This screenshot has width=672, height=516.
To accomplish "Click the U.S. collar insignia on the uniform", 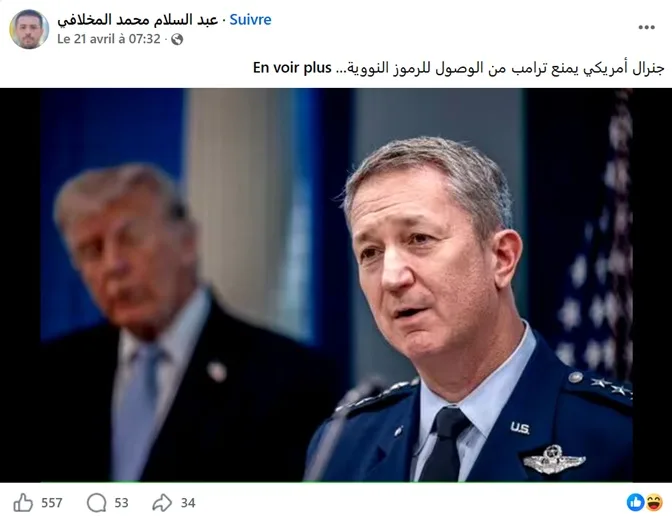I will coord(520,428).
